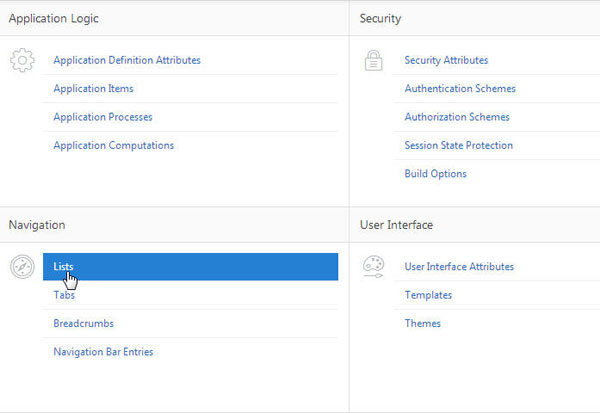Click the Security padlock icon

click(373, 60)
